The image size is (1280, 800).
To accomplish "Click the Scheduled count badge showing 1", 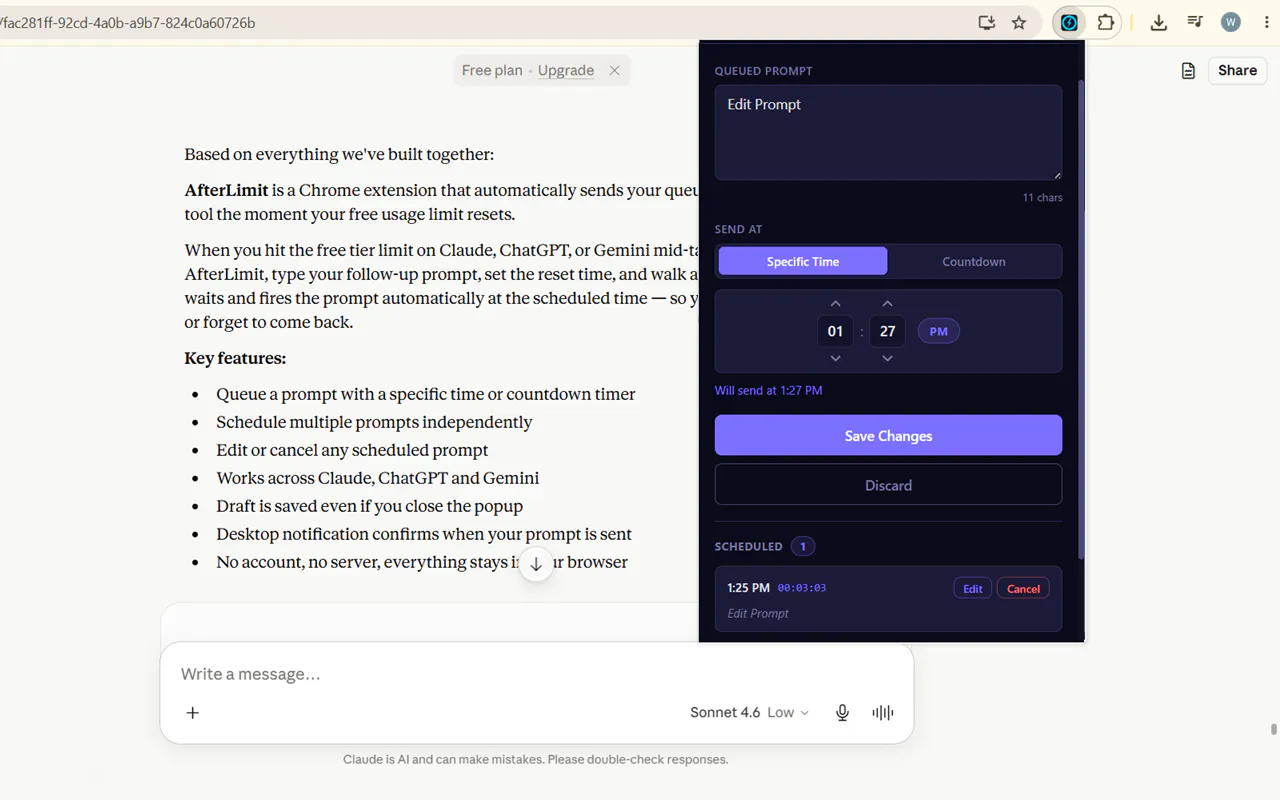I will click(803, 546).
